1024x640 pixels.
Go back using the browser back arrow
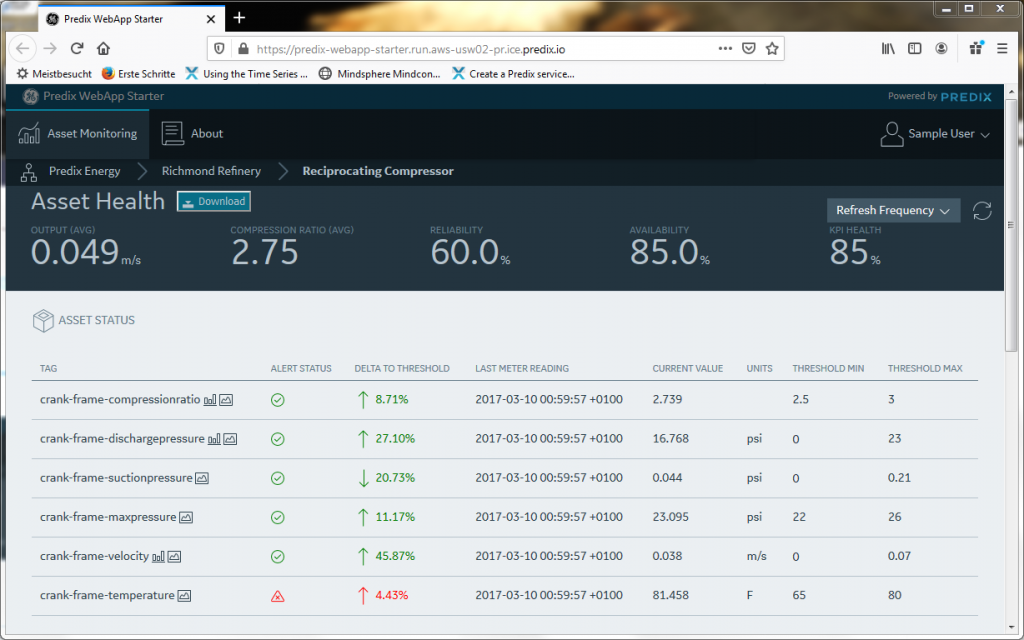[23, 48]
